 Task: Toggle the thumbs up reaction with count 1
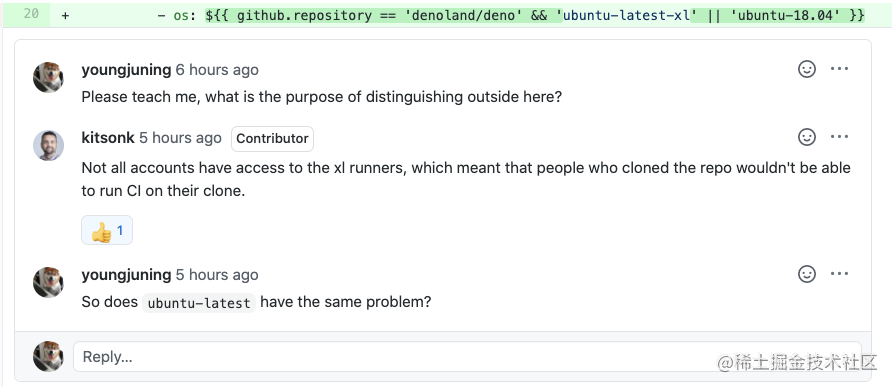pos(107,230)
